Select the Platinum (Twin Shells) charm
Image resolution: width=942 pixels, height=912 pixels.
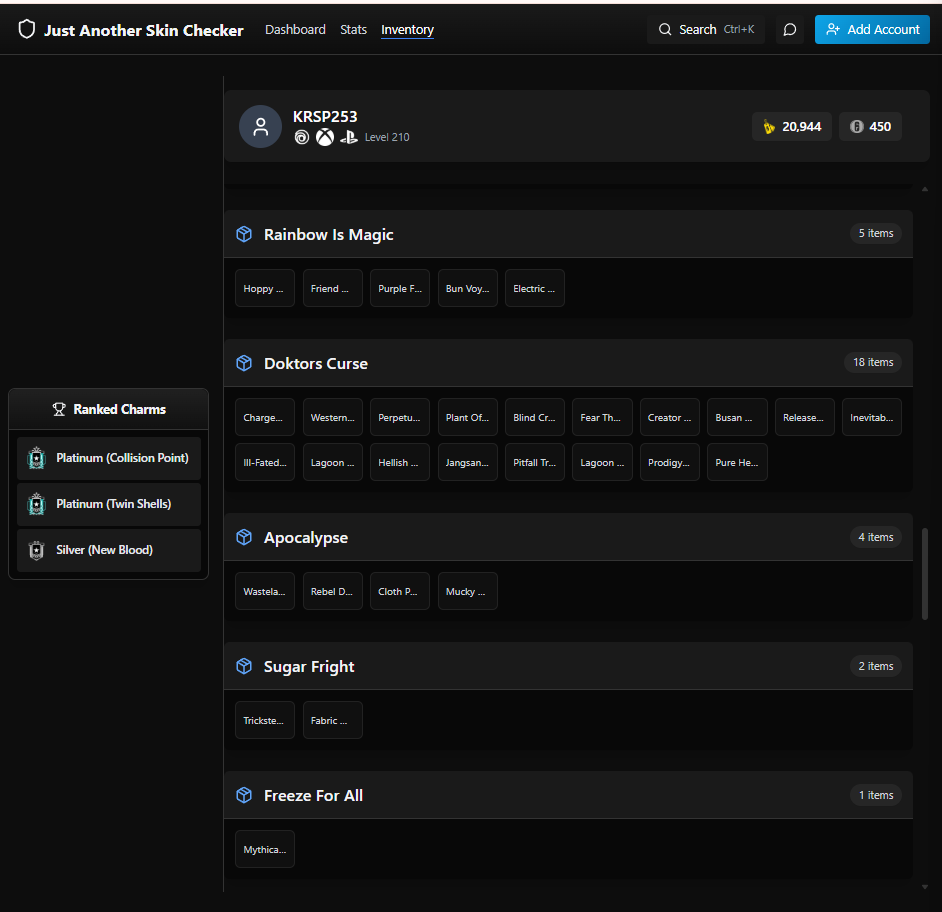tap(109, 505)
